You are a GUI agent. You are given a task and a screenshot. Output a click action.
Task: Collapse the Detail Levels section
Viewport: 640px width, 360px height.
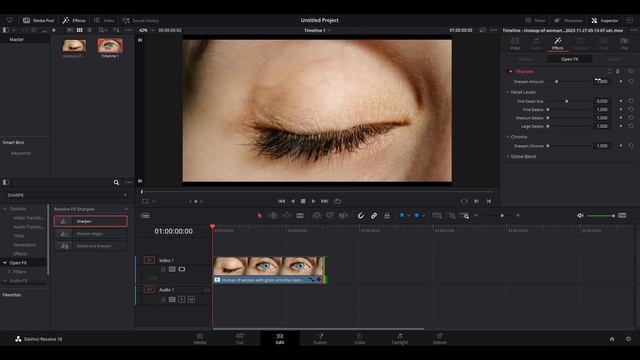508,92
